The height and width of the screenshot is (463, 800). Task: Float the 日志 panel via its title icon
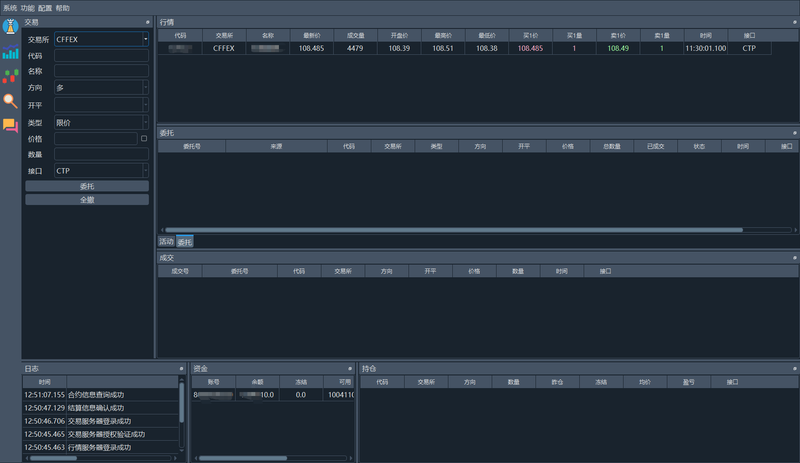pyautogui.click(x=181, y=369)
